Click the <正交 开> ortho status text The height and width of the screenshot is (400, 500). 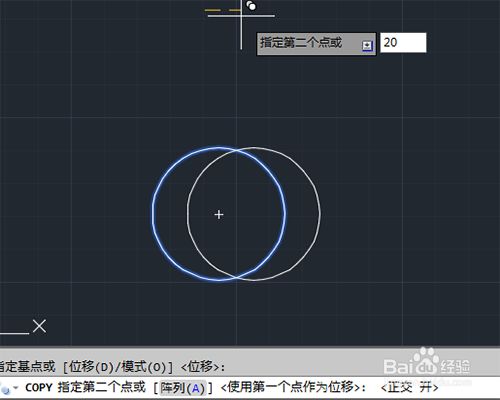pos(409,387)
